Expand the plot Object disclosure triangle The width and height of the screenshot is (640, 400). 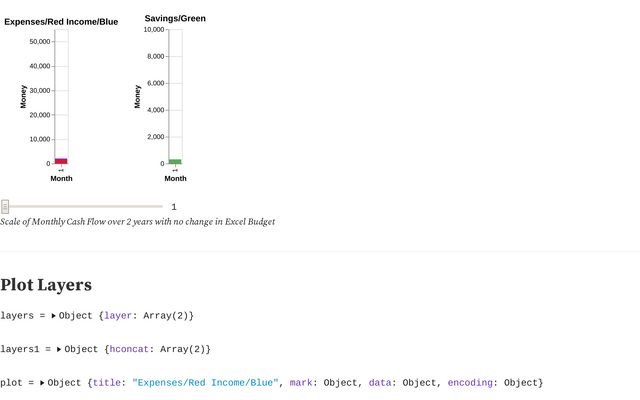(43, 383)
